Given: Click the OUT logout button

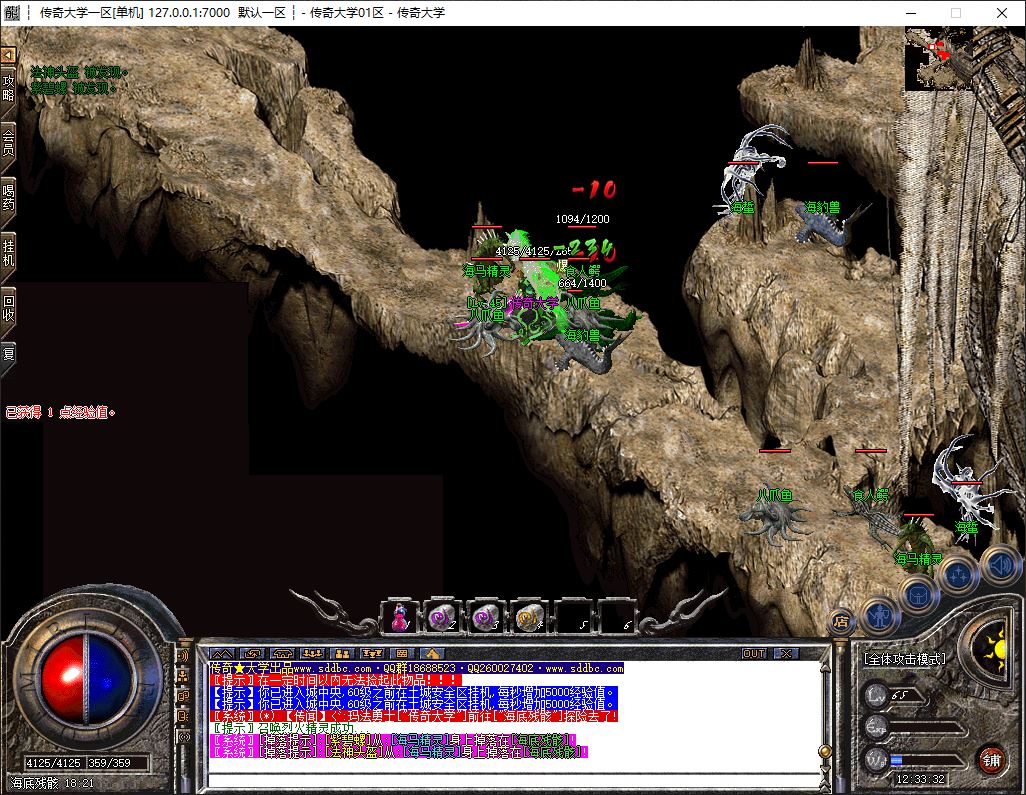Looking at the screenshot, I should (754, 653).
